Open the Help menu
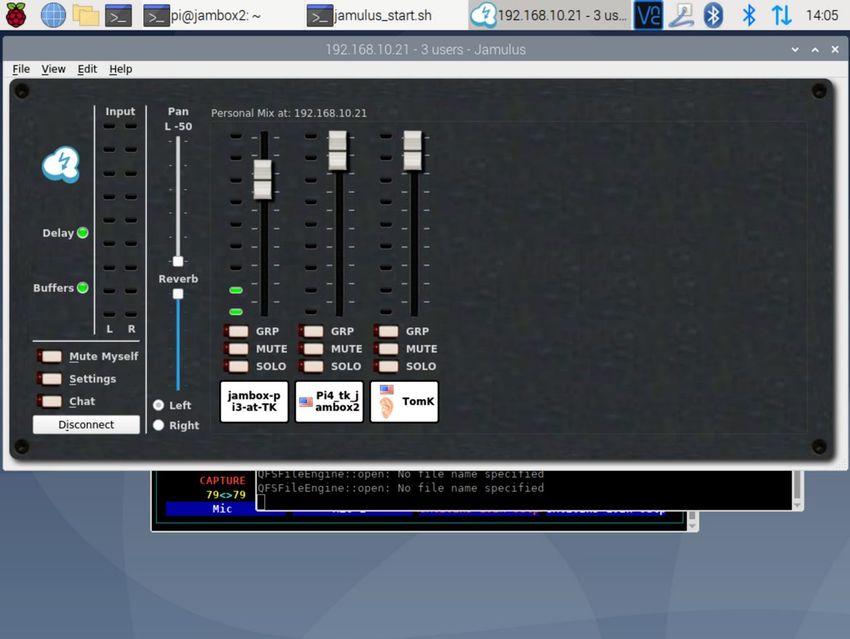The height and width of the screenshot is (639, 850). coord(120,69)
